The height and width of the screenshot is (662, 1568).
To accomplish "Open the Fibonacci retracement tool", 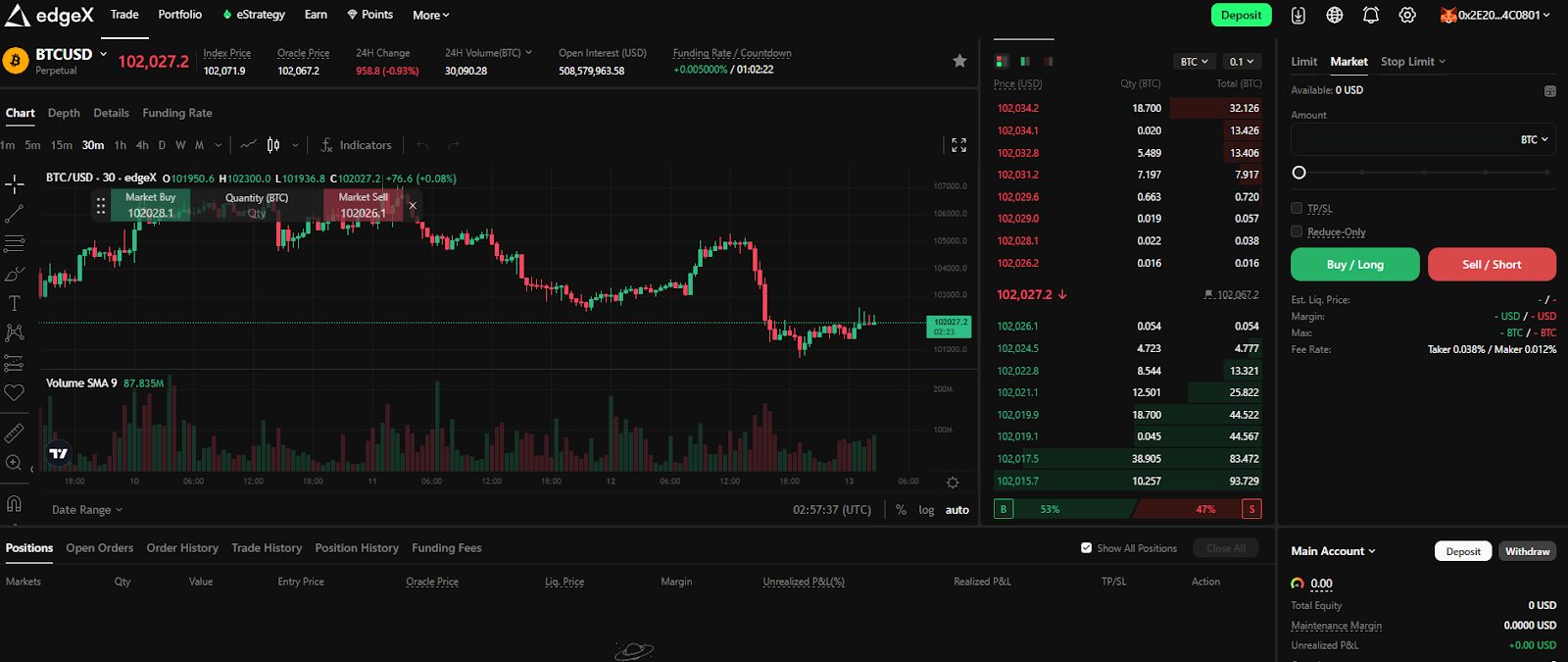I will [x=15, y=243].
